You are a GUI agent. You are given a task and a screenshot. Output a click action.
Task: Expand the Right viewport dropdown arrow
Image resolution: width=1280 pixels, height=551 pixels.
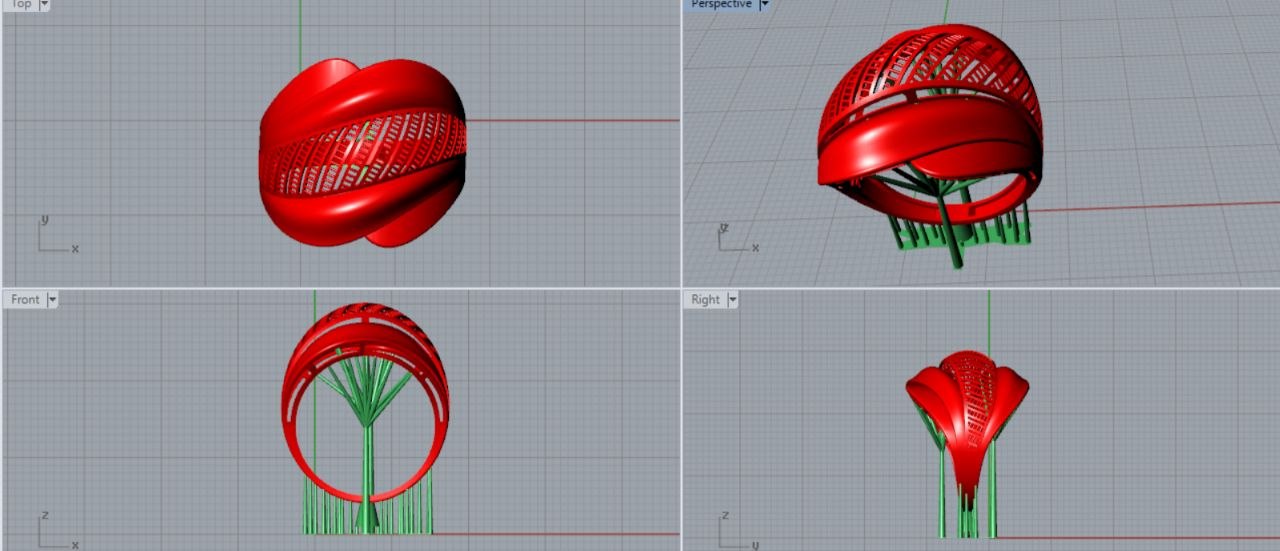pyautogui.click(x=732, y=299)
